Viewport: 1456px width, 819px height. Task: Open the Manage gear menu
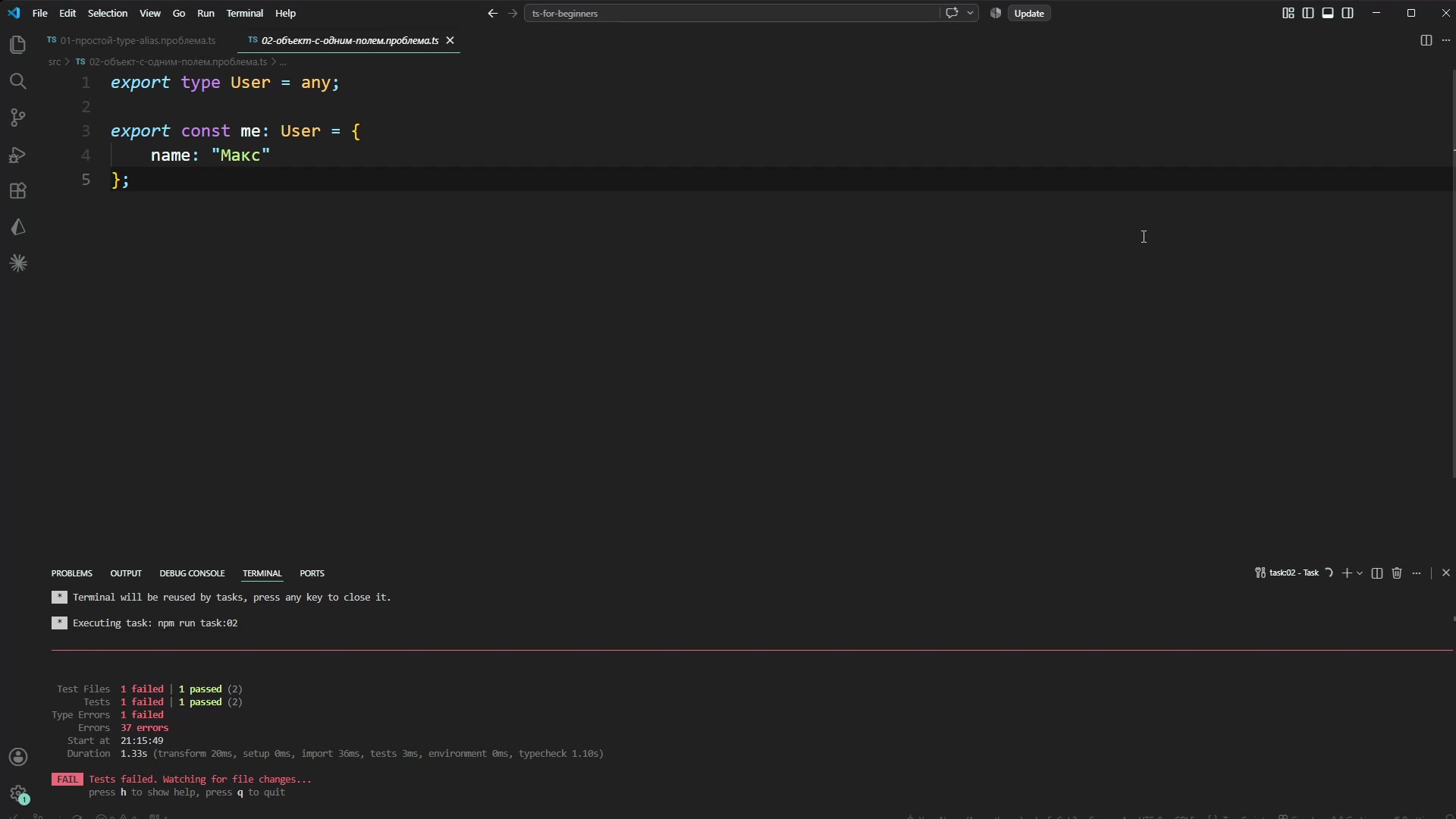pyautogui.click(x=18, y=793)
